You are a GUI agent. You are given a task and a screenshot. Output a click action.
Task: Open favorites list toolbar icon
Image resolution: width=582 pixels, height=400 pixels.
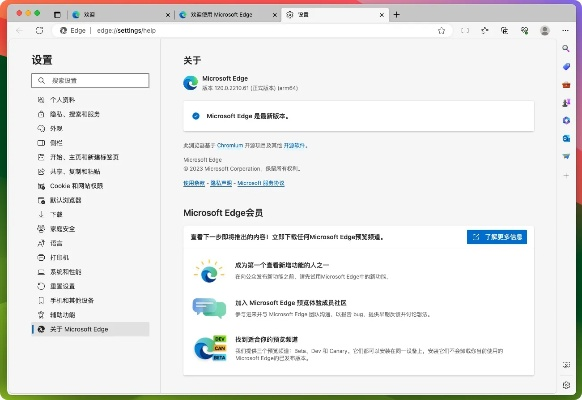pos(484,30)
